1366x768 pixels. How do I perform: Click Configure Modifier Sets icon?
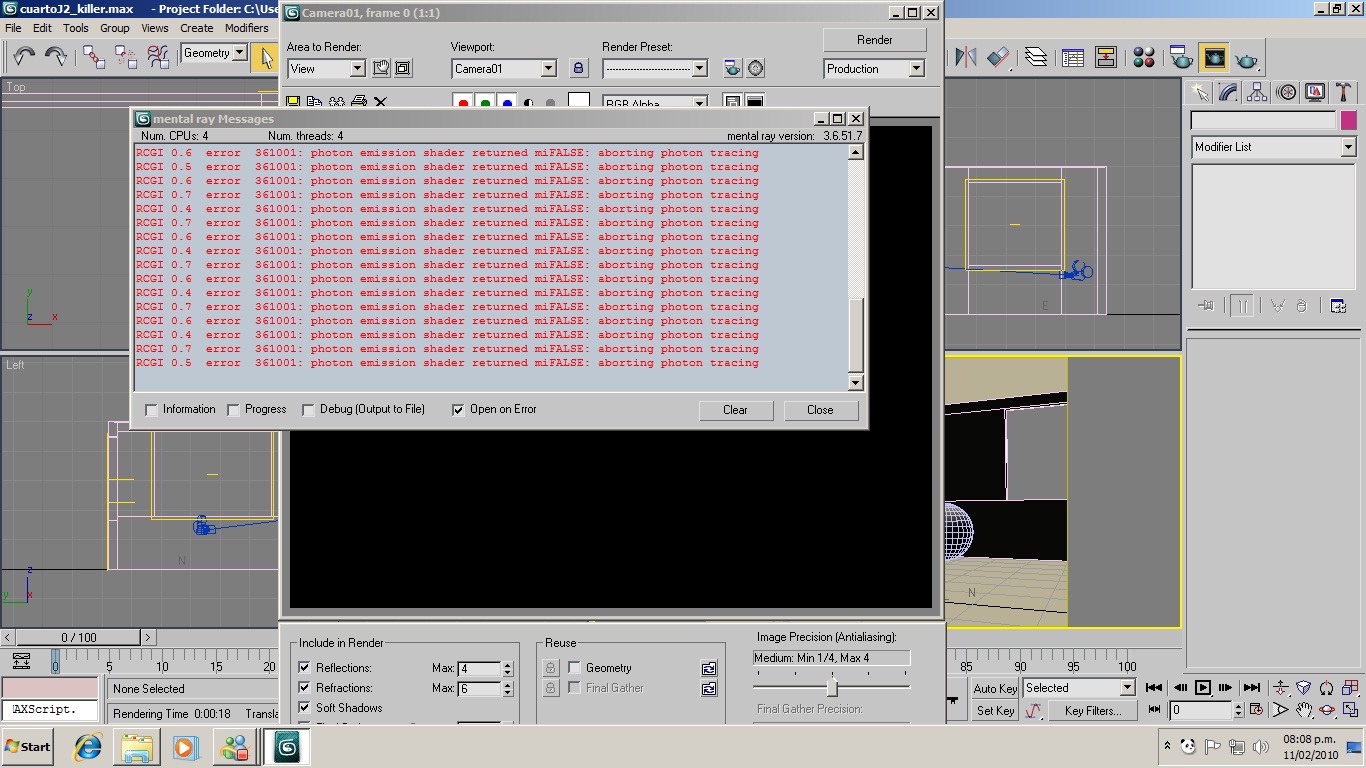(x=1338, y=306)
